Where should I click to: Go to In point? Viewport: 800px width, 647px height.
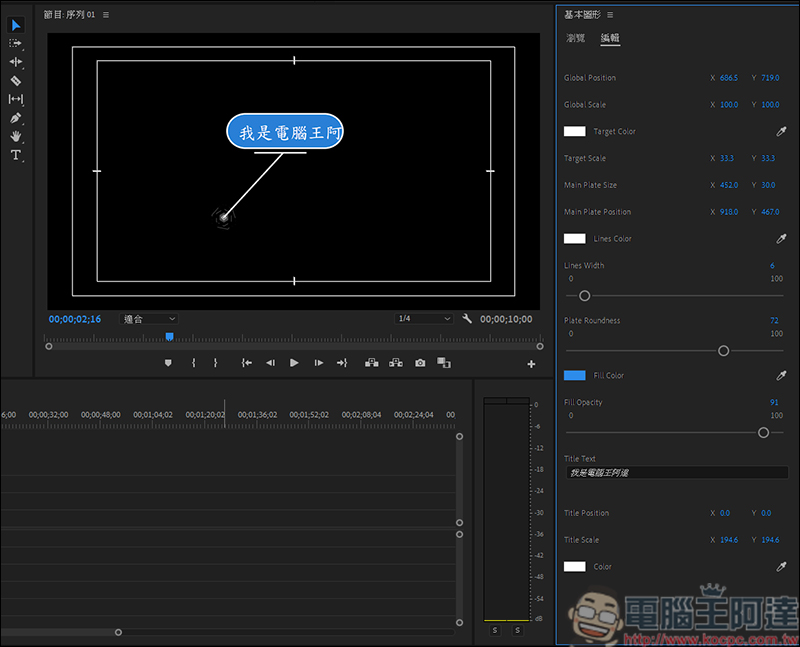coord(246,363)
